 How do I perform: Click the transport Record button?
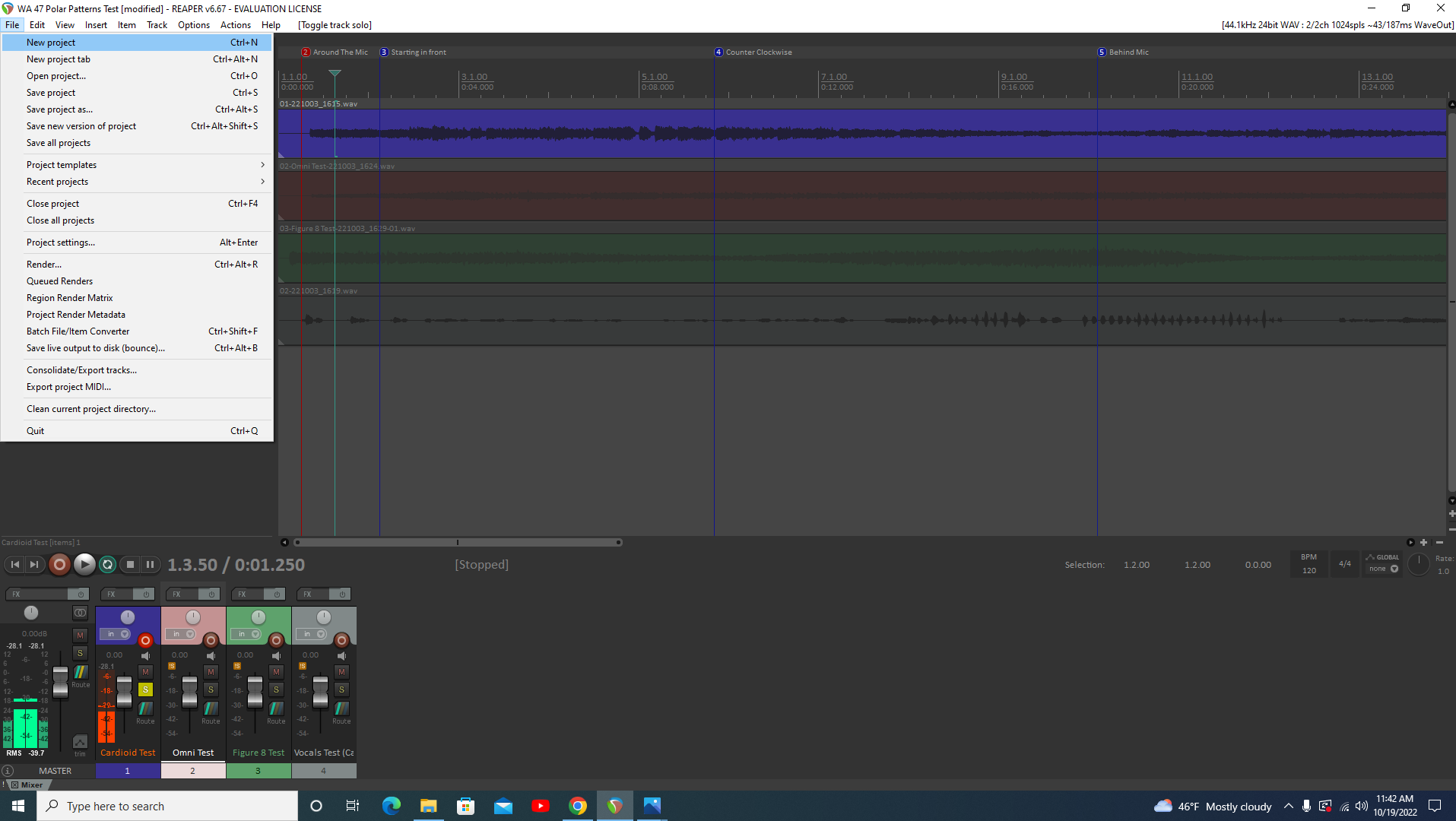click(x=59, y=564)
